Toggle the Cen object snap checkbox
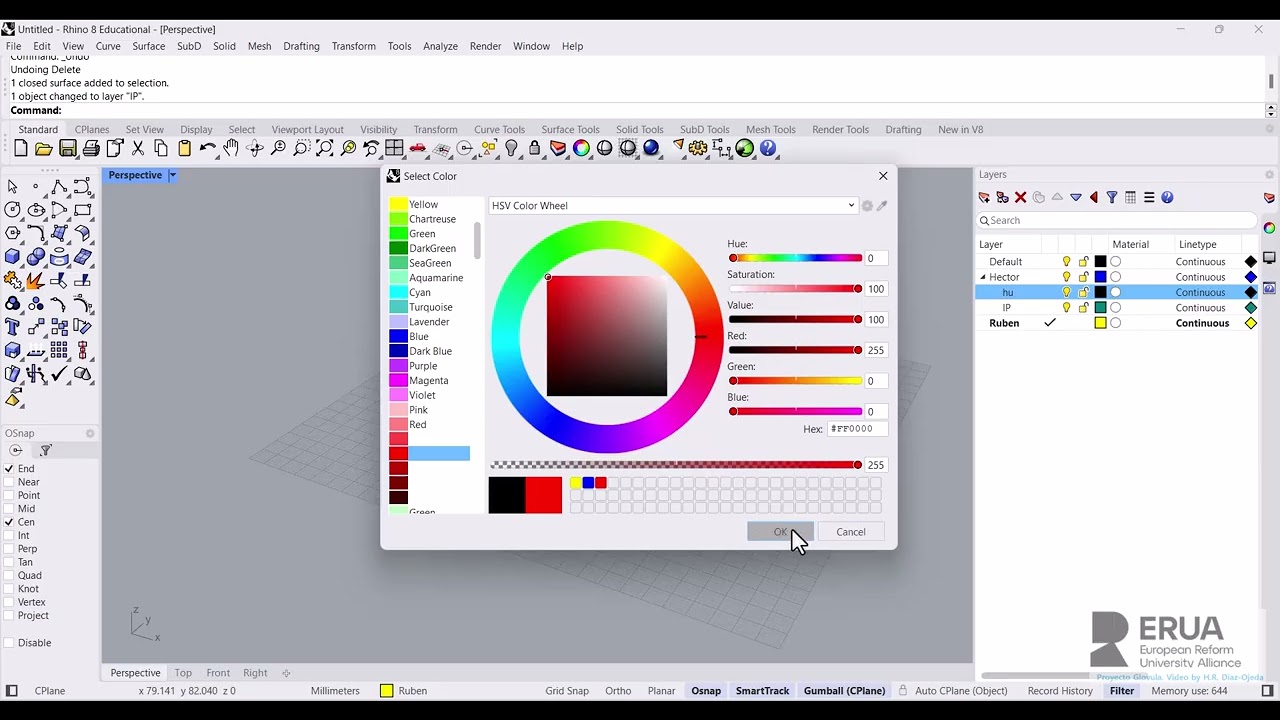 [x=9, y=522]
